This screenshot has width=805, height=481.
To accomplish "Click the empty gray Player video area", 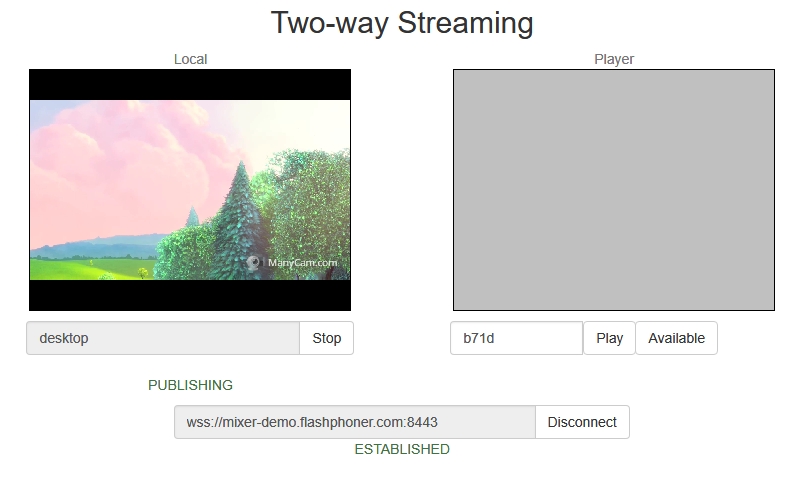I will click(614, 190).
